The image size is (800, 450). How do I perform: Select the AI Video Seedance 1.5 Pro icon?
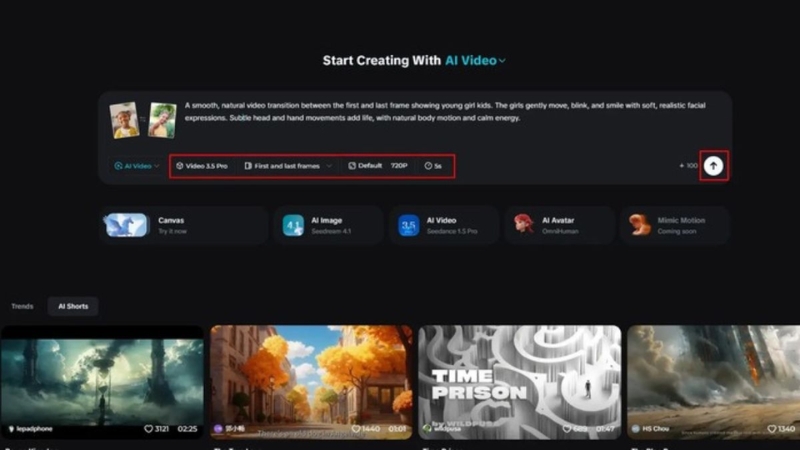click(409, 226)
